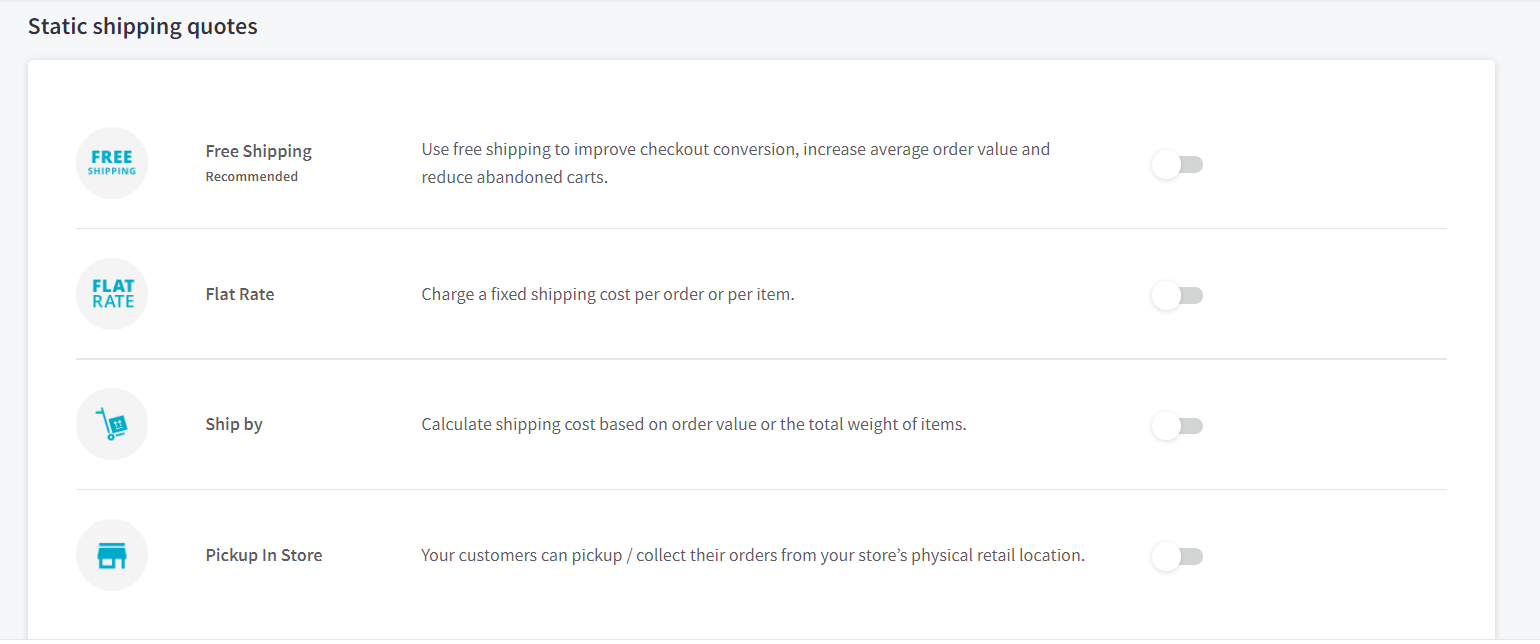This screenshot has width=1540, height=644.
Task: Switch on Pickup In Store
Action: pyautogui.click(x=1177, y=556)
